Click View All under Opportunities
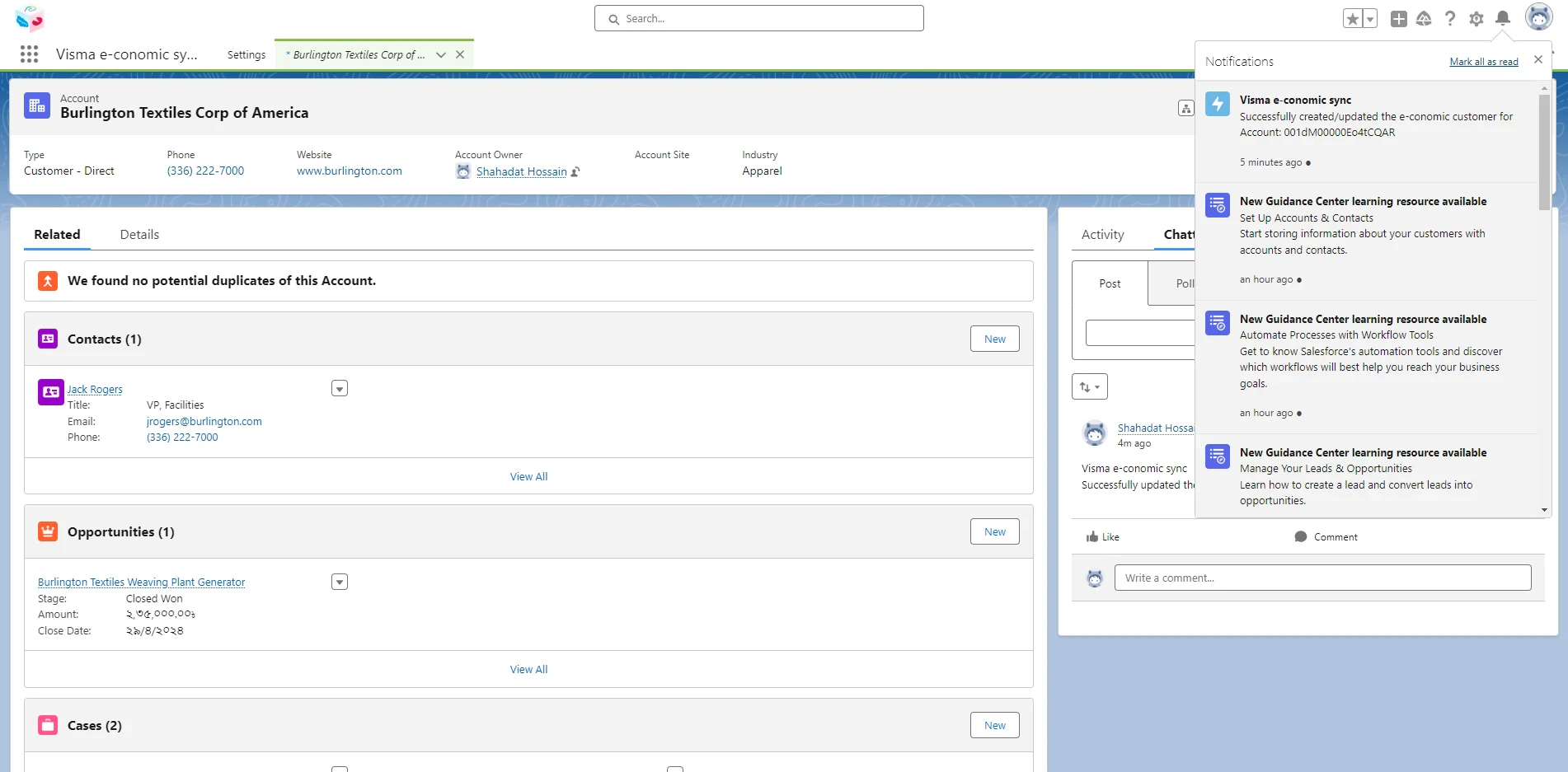Image resolution: width=1568 pixels, height=772 pixels. pos(528,669)
